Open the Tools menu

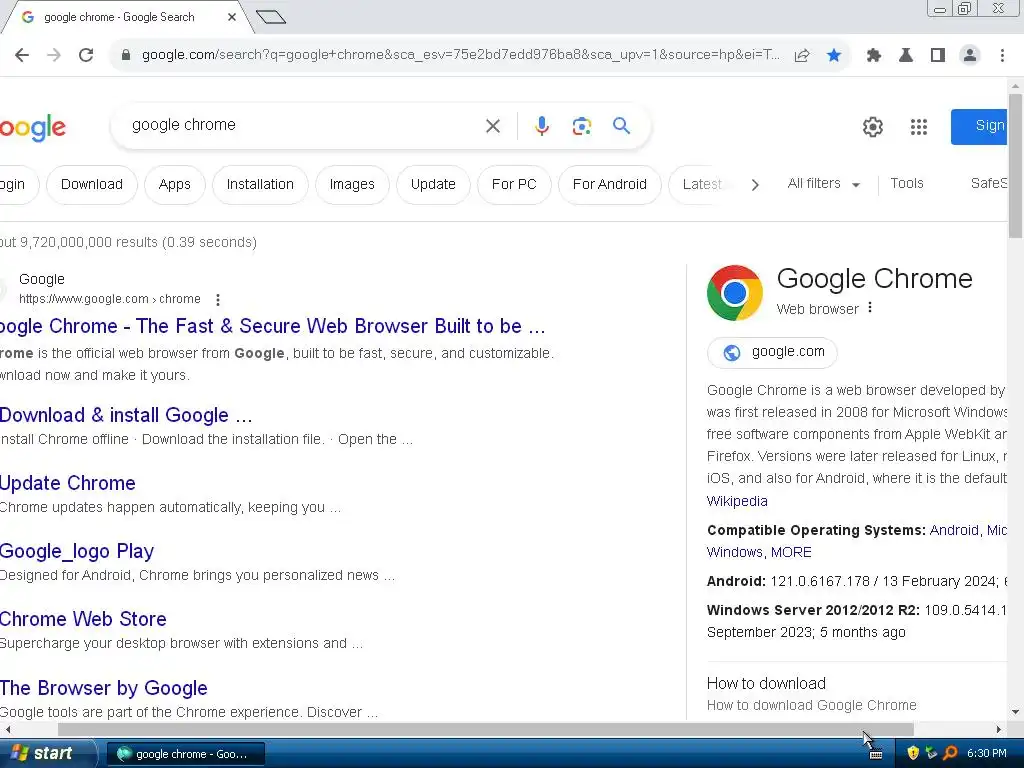click(x=906, y=184)
